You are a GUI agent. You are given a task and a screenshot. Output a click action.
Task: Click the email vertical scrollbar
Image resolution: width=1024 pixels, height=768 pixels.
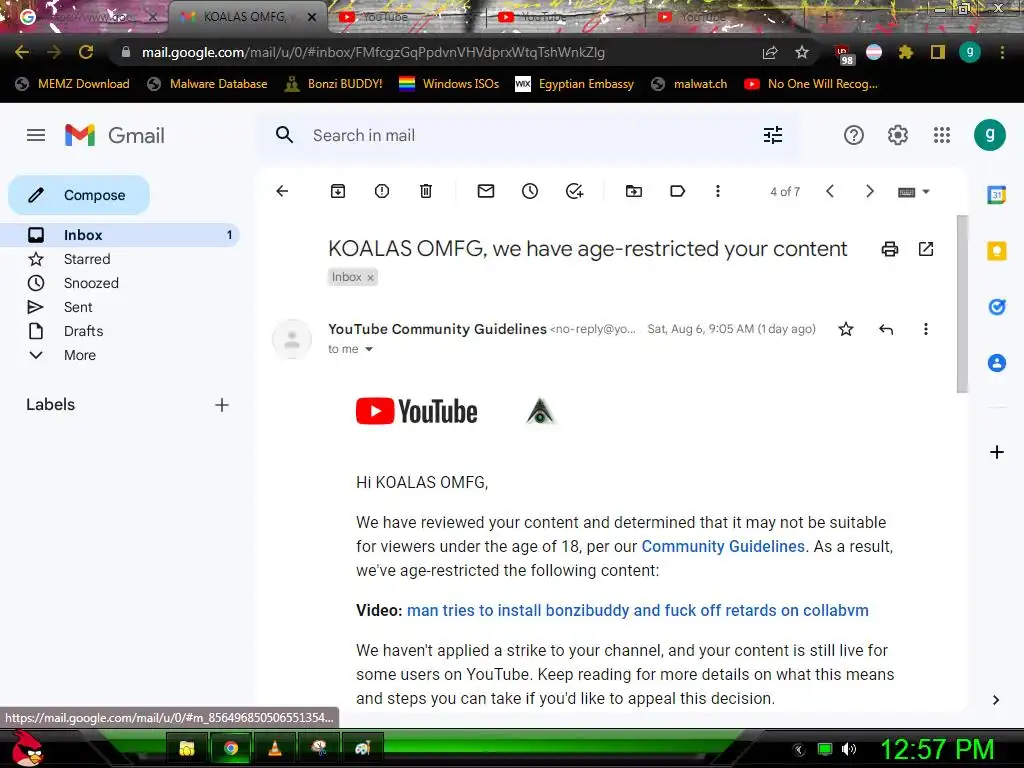962,304
